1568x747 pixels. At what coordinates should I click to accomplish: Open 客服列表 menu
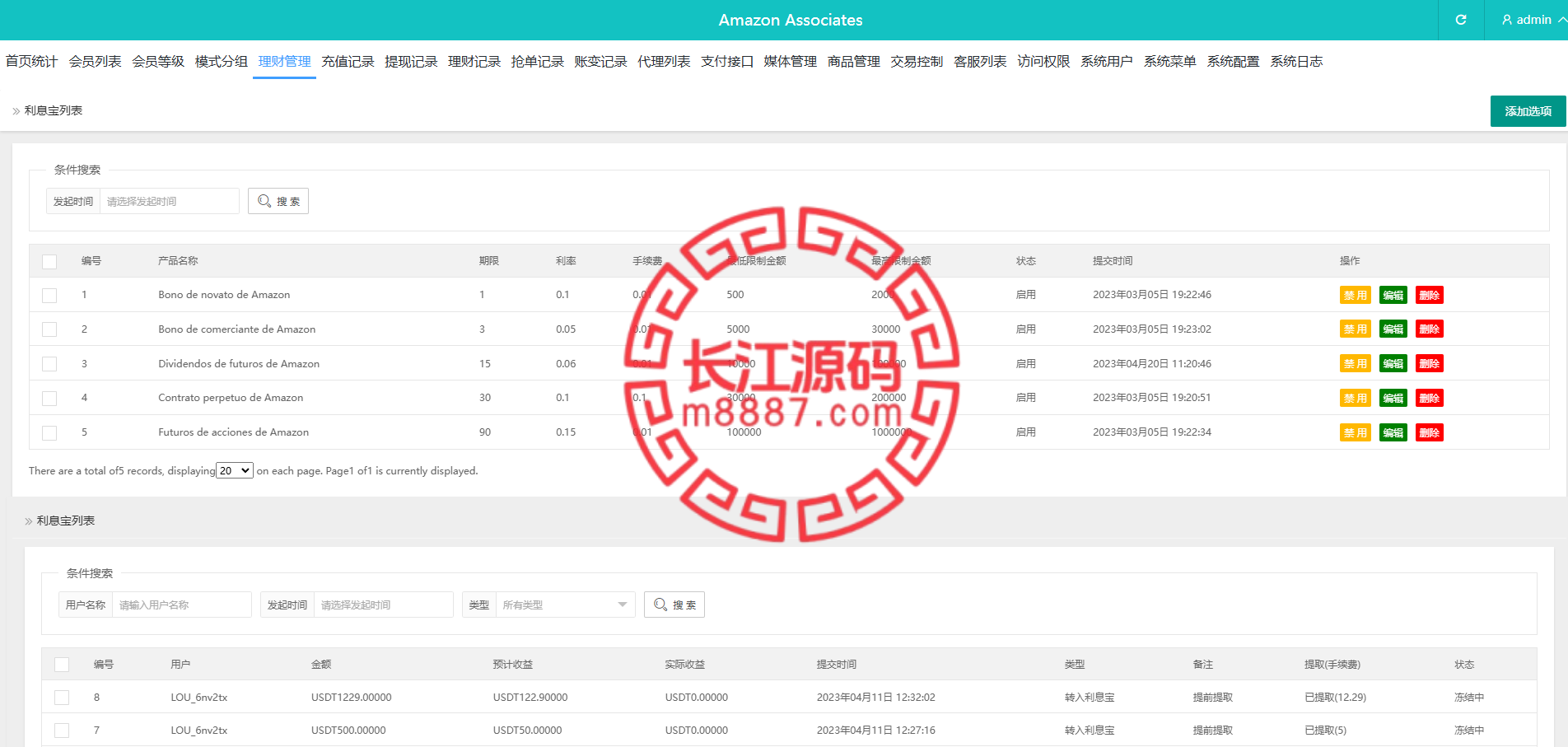[980, 62]
